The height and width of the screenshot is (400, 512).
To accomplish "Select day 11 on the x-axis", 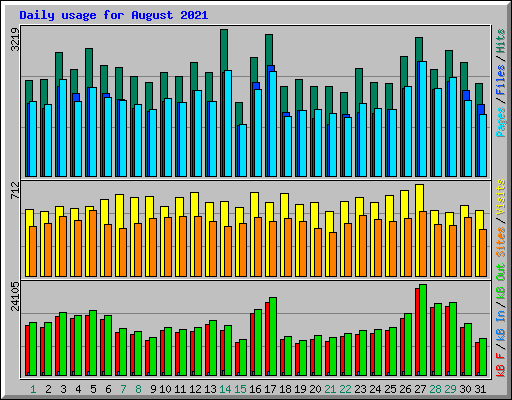I will [180, 389].
